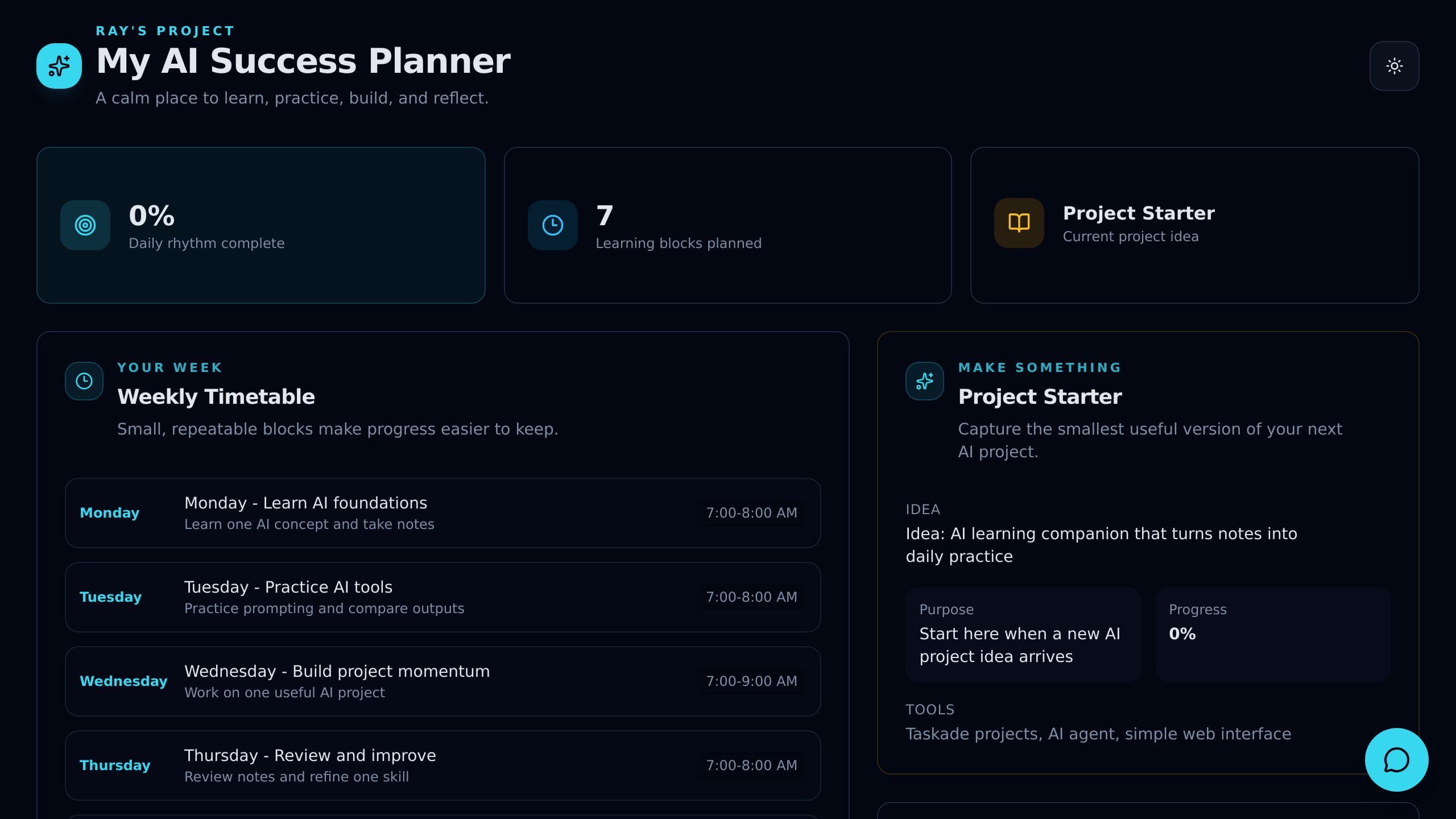The width and height of the screenshot is (1456, 819).
Task: Click the Wednesday 7:00-9:00 AM time badge
Action: (x=751, y=681)
